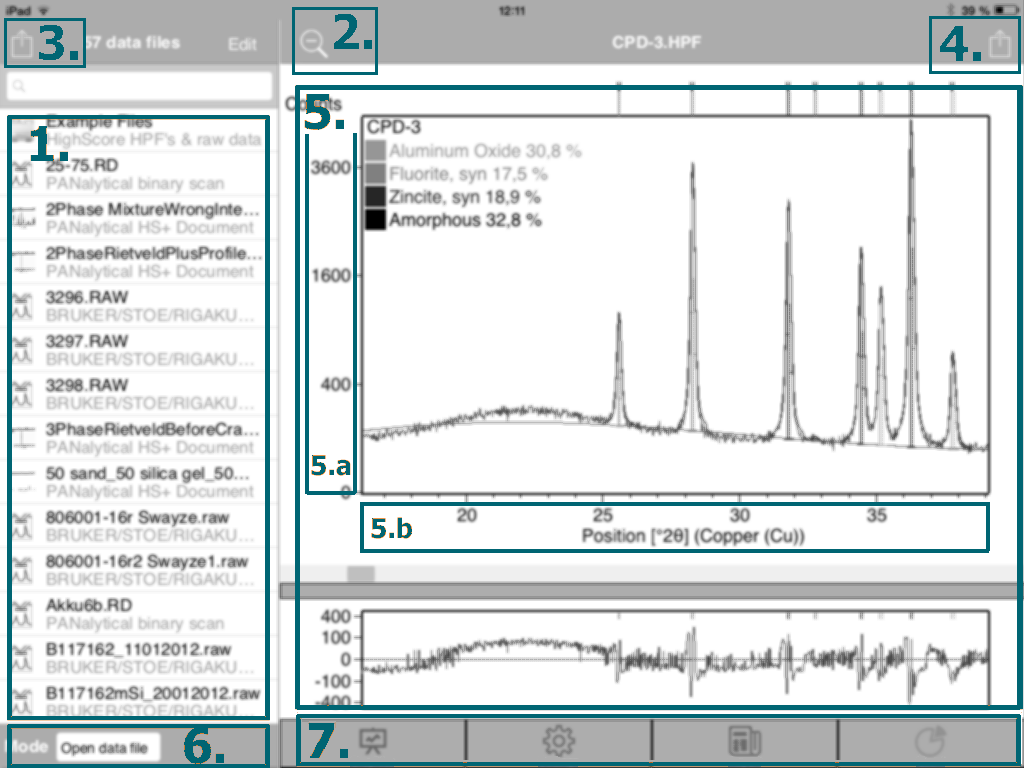Open the settings gear in bottom toolbar

click(x=559, y=741)
